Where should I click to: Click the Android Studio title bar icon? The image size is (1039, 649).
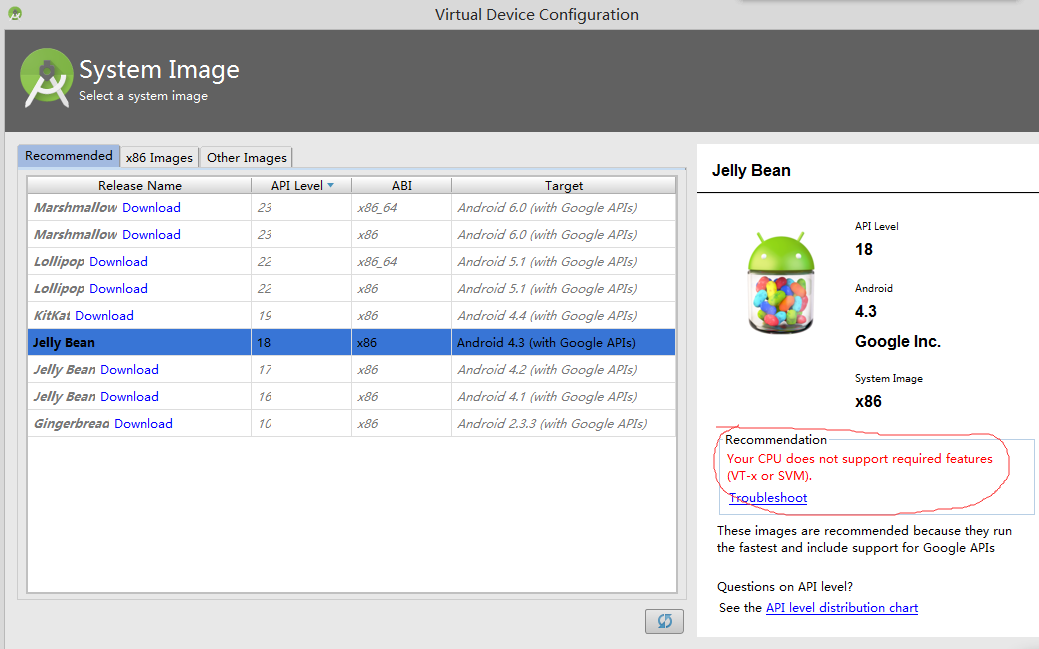[15, 13]
